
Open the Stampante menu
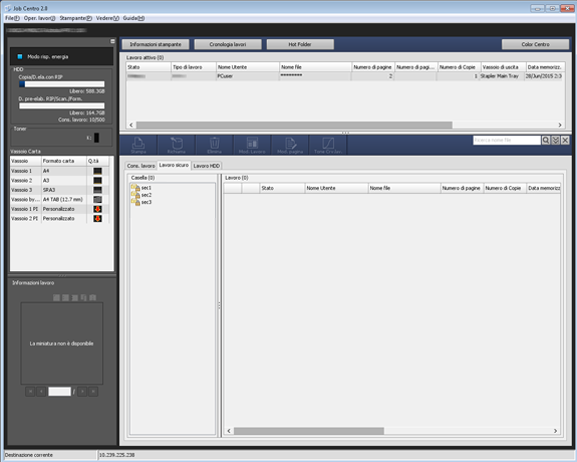point(76,18)
